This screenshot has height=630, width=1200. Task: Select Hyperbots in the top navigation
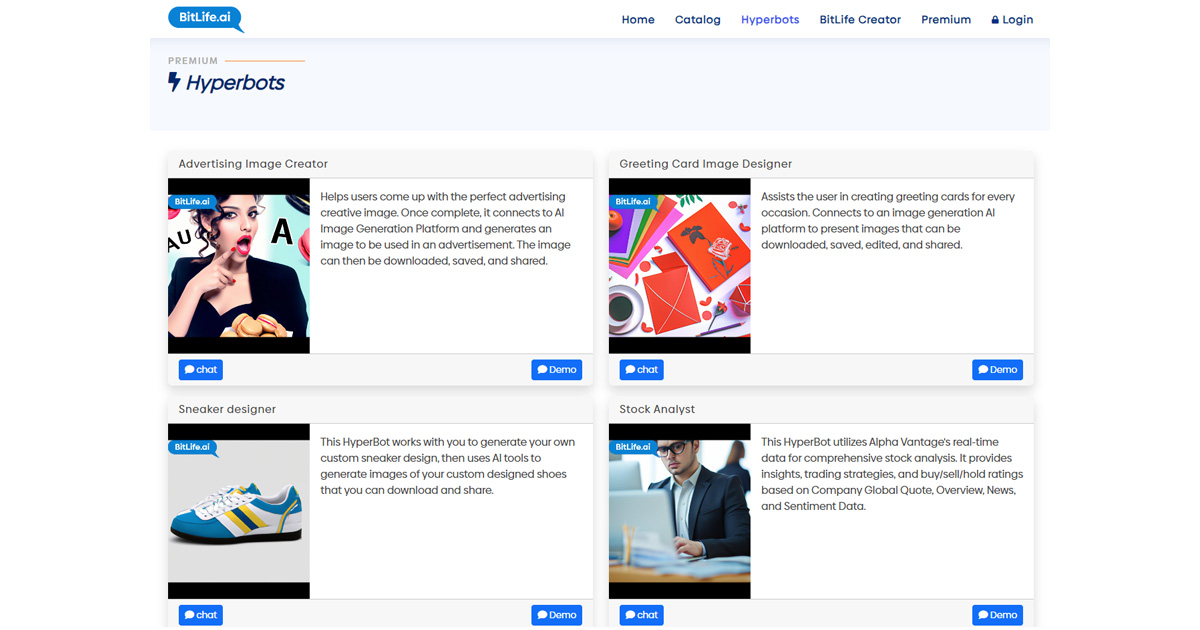click(x=770, y=20)
